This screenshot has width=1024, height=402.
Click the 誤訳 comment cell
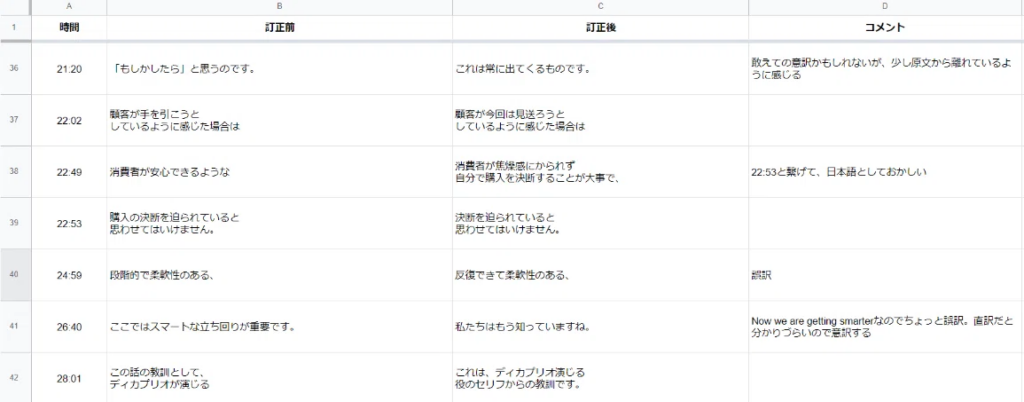click(886, 275)
